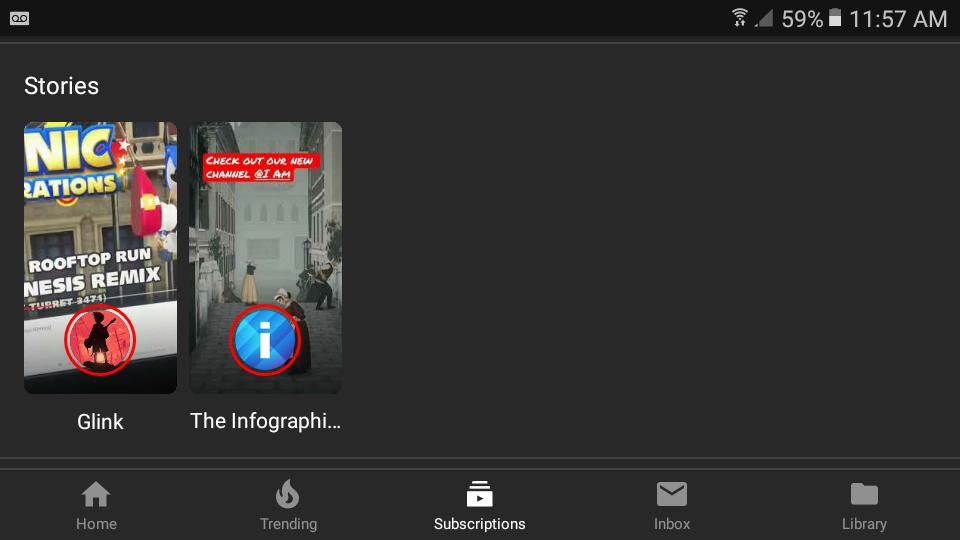Open the Home tab house icon
The height and width of the screenshot is (540, 960).
pos(96,494)
